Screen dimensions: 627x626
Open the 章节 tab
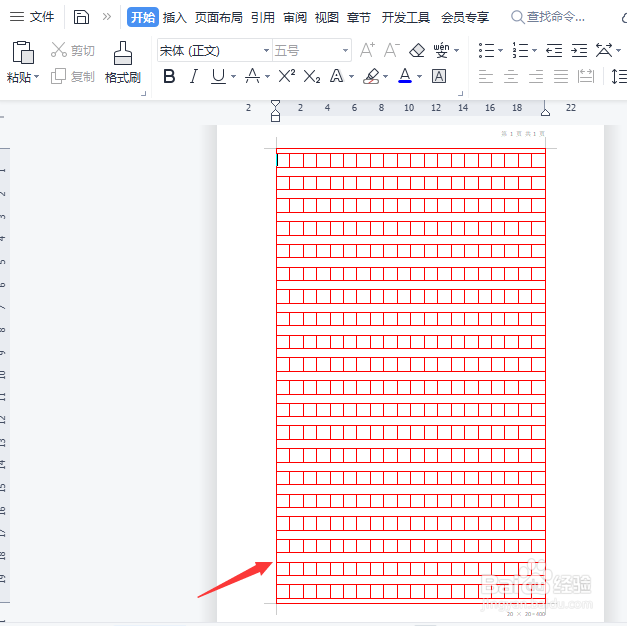pos(359,17)
